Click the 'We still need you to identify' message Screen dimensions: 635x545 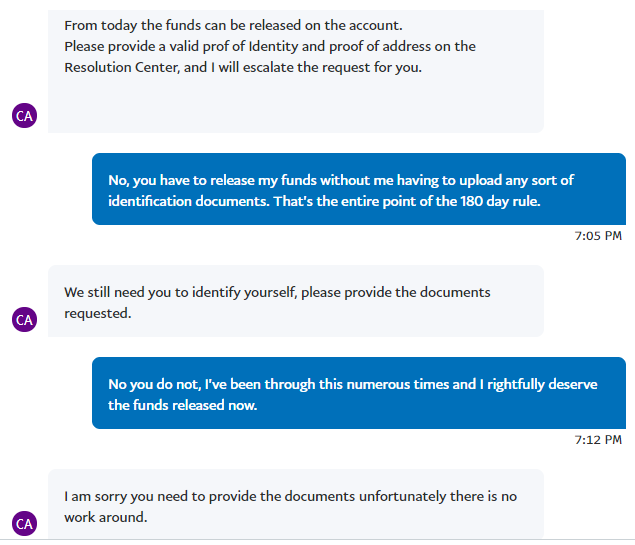[296, 301]
